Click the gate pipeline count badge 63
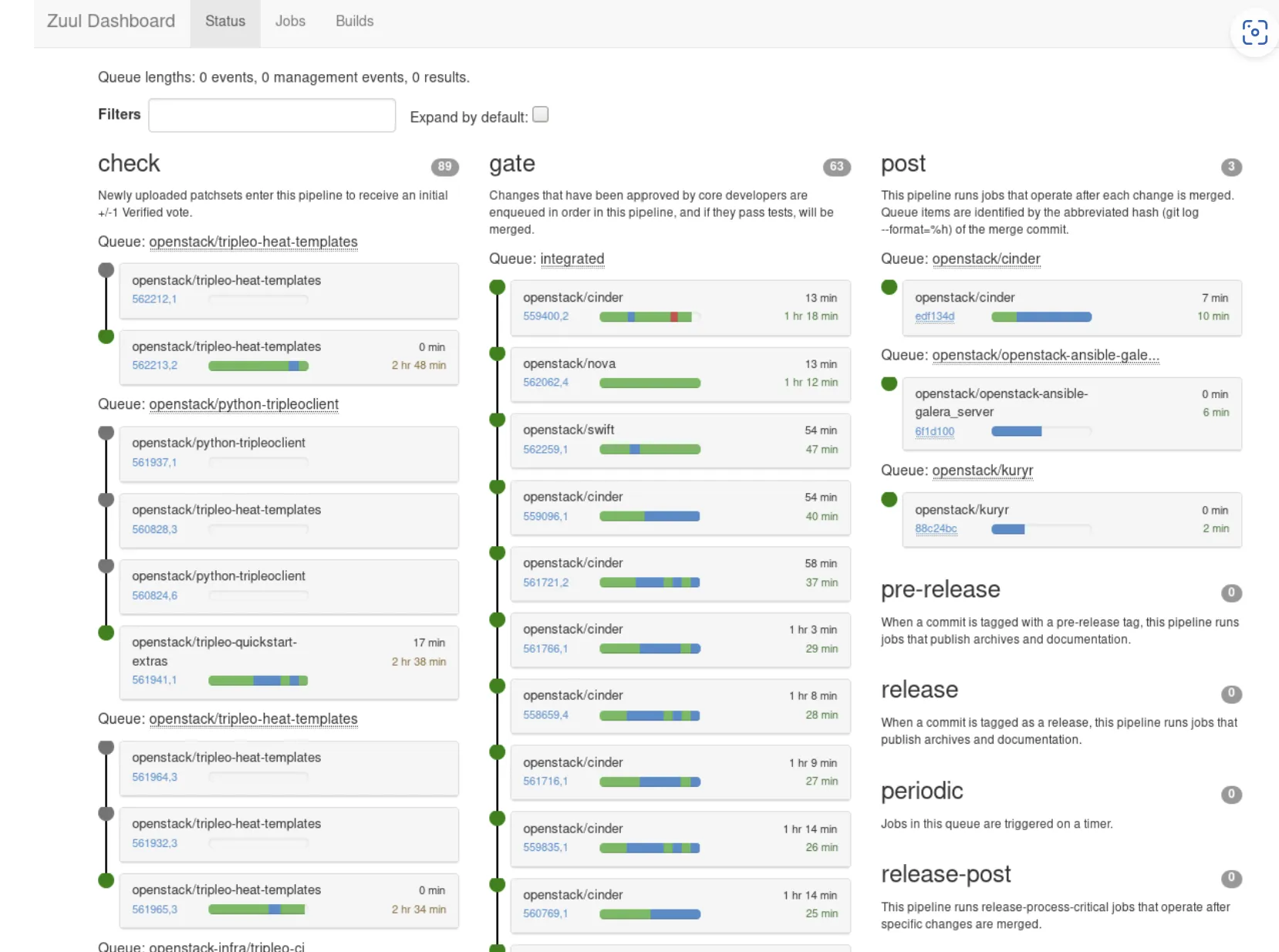1279x952 pixels. [836, 167]
